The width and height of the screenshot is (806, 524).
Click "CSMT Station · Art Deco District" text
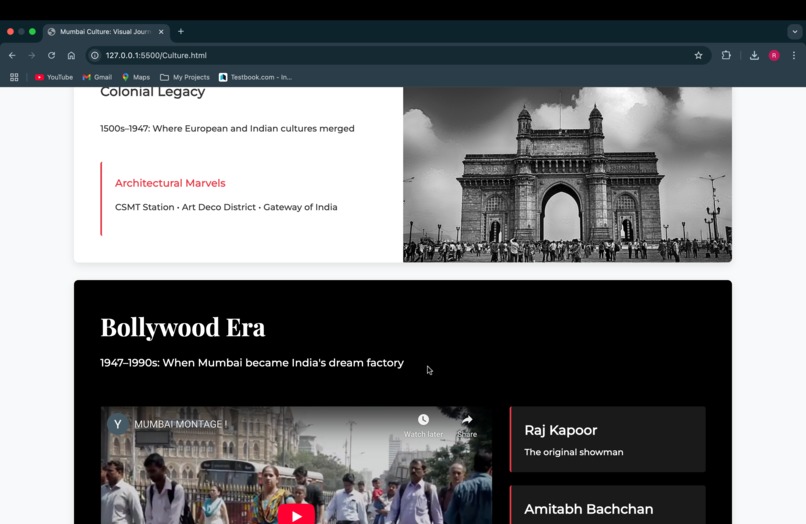(185, 207)
